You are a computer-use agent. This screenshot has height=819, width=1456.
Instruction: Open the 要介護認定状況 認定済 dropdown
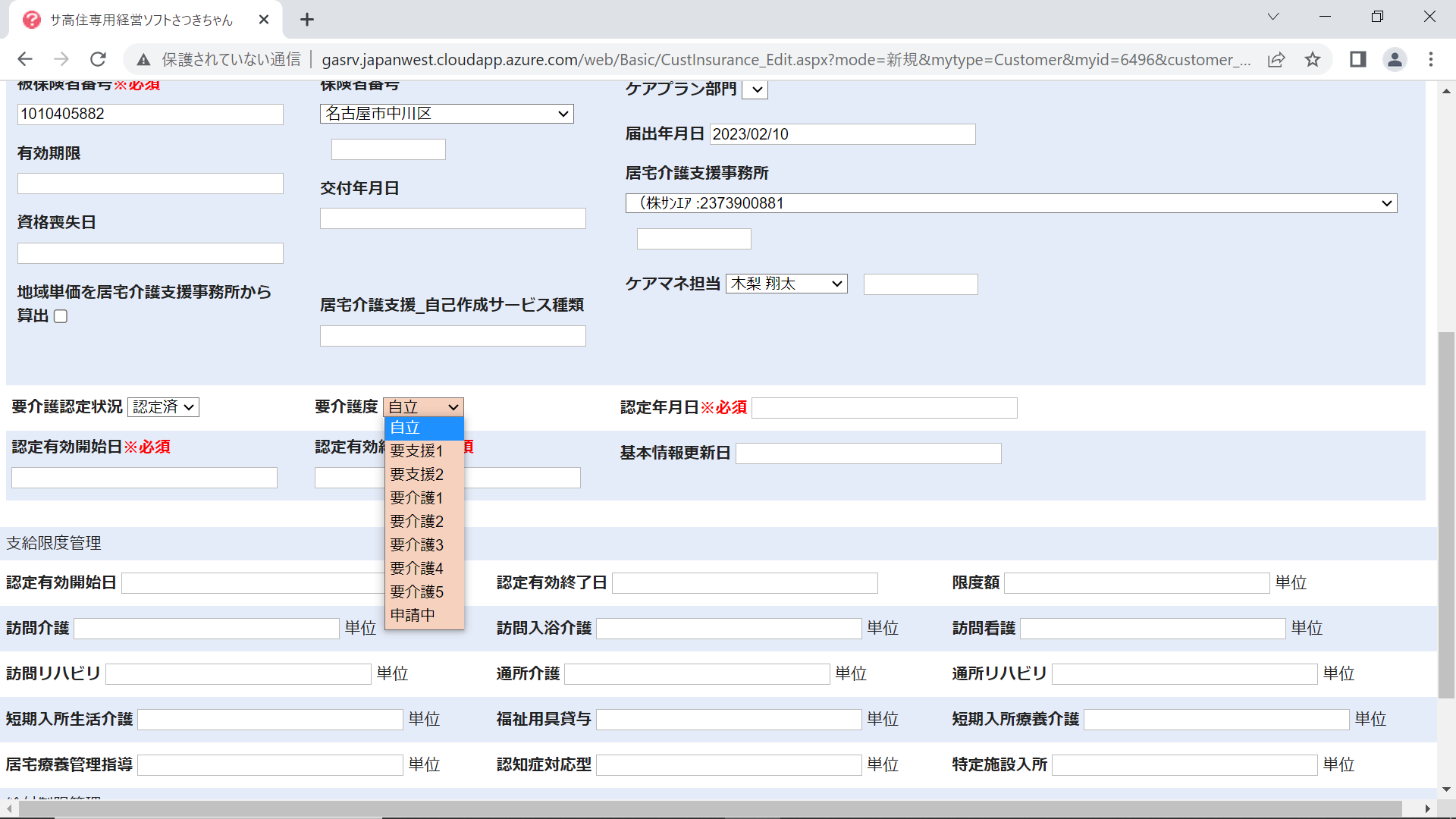click(x=163, y=407)
